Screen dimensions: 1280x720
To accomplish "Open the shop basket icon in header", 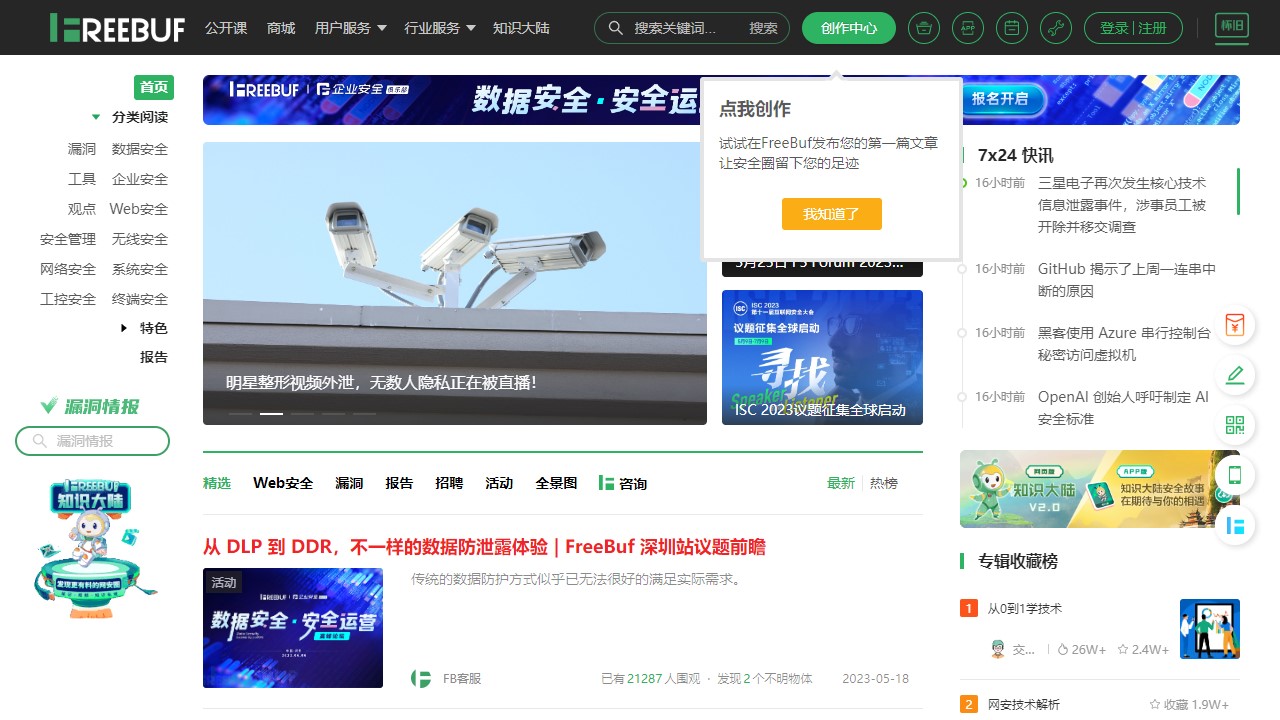I will pyautogui.click(x=924, y=28).
